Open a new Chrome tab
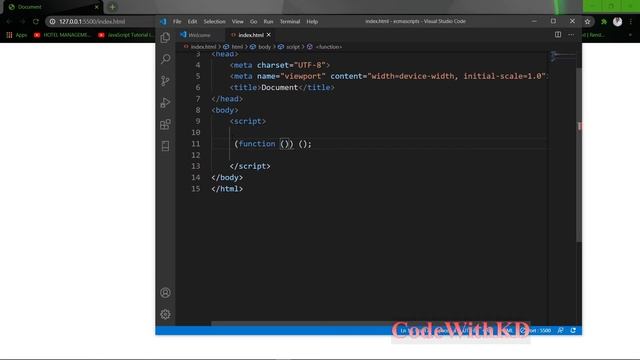 [x=112, y=7]
